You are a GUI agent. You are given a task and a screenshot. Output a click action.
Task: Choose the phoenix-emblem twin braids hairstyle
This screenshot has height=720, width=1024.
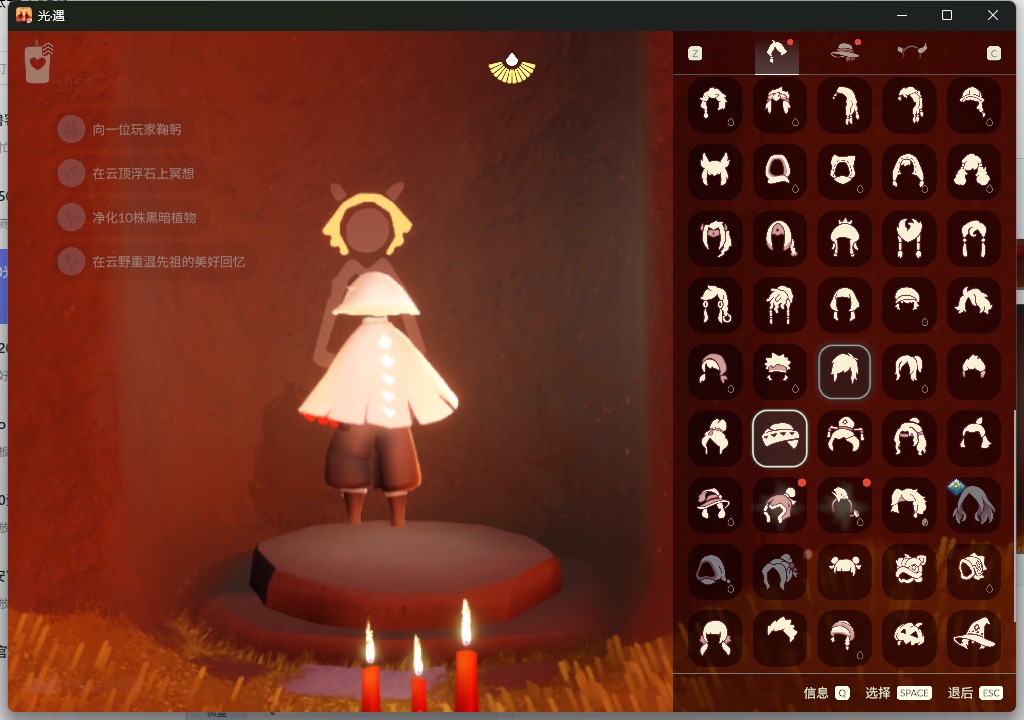[909, 238]
